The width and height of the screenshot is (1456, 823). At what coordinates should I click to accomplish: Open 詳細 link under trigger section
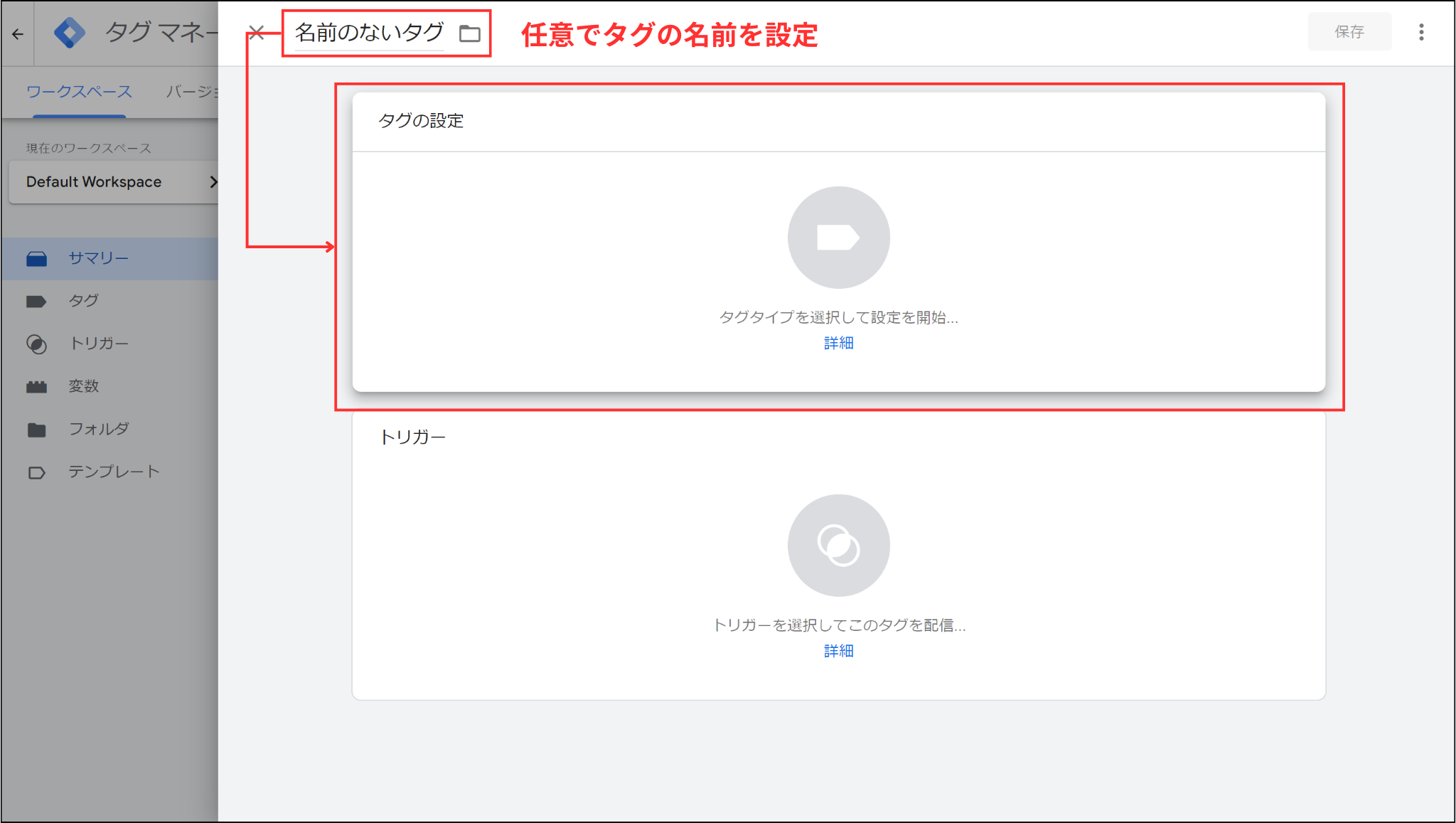click(839, 651)
